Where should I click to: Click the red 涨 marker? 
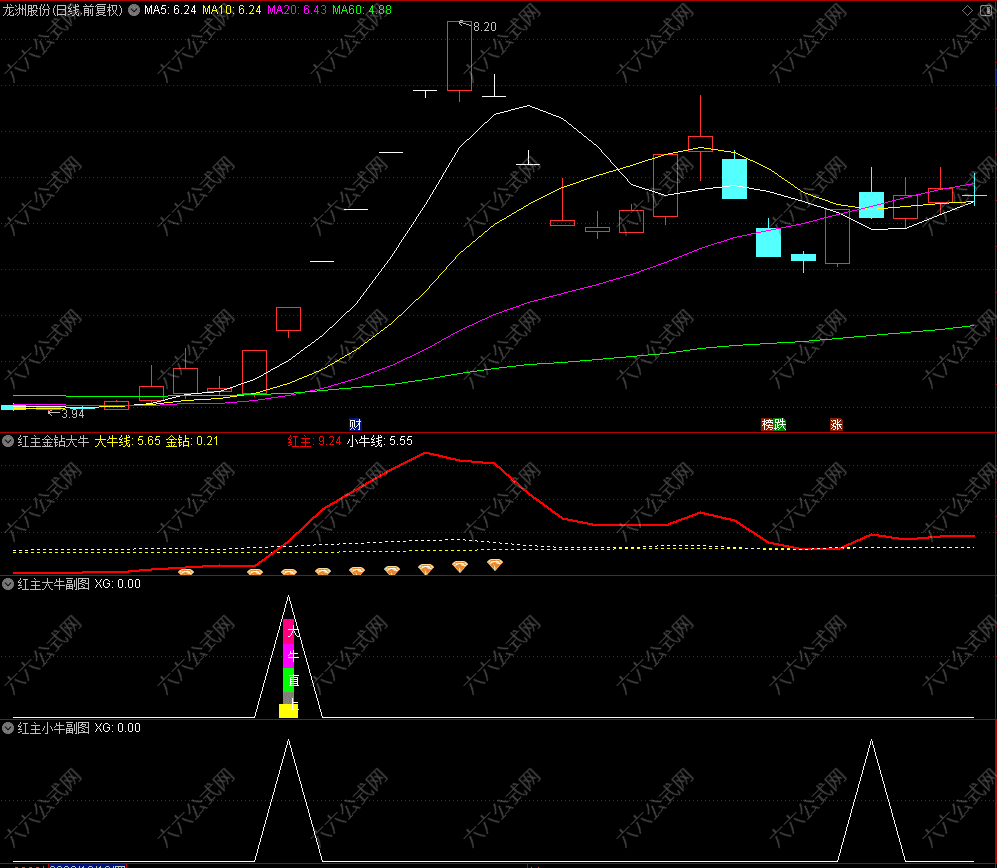click(x=835, y=424)
